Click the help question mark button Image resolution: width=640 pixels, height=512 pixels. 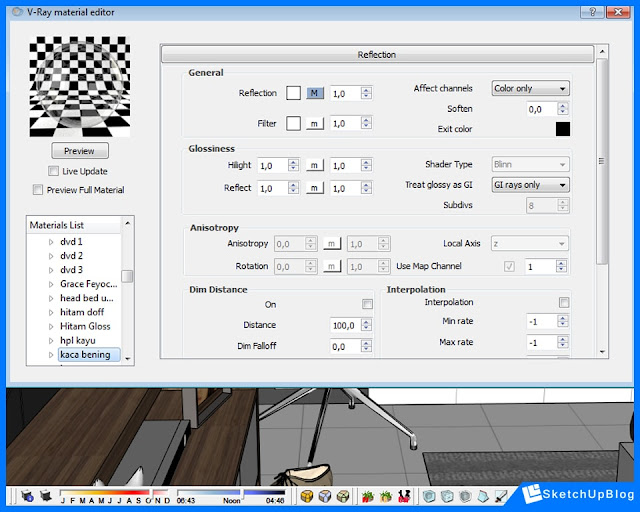pos(592,12)
